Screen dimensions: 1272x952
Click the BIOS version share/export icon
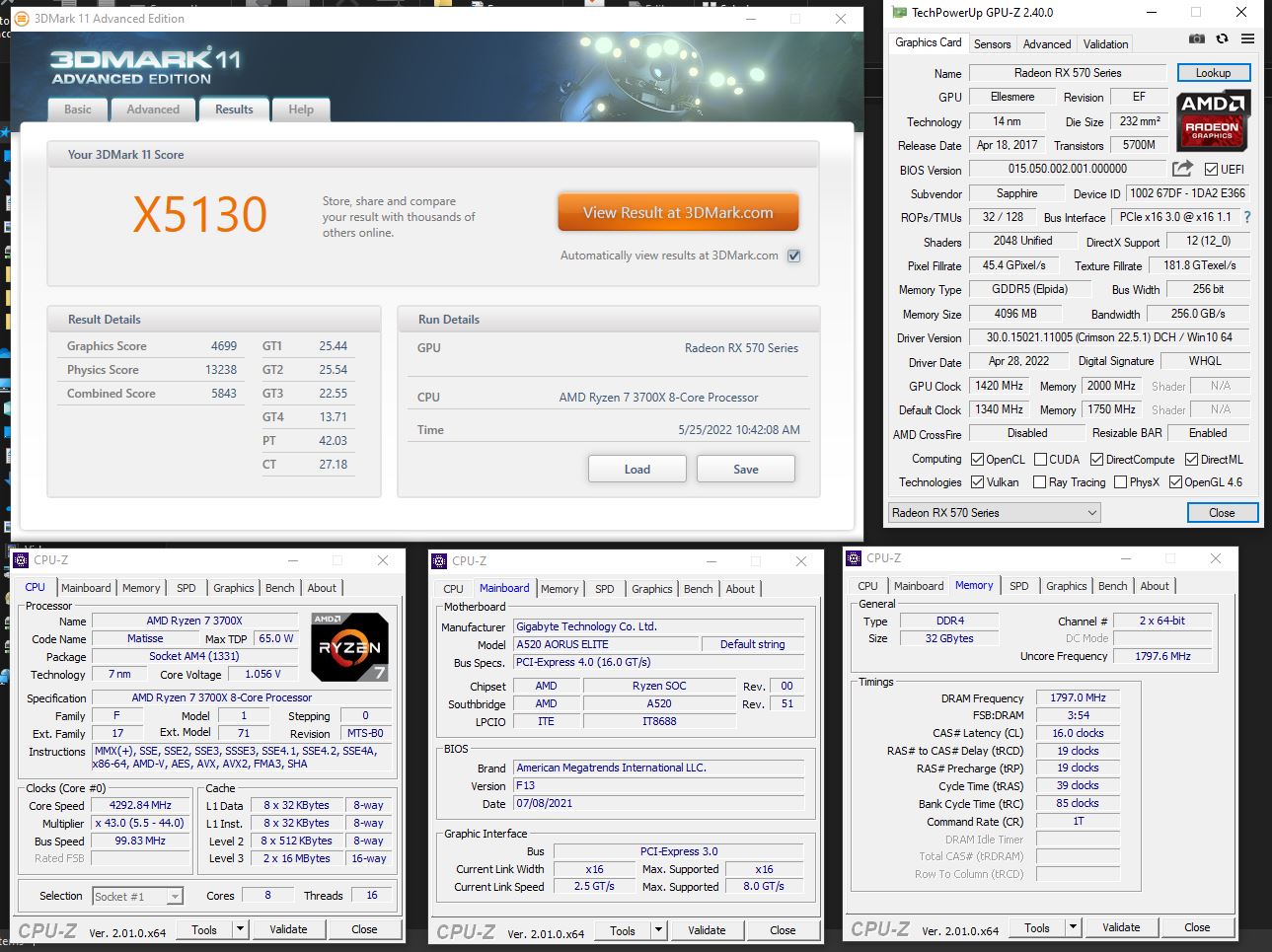click(x=1182, y=169)
